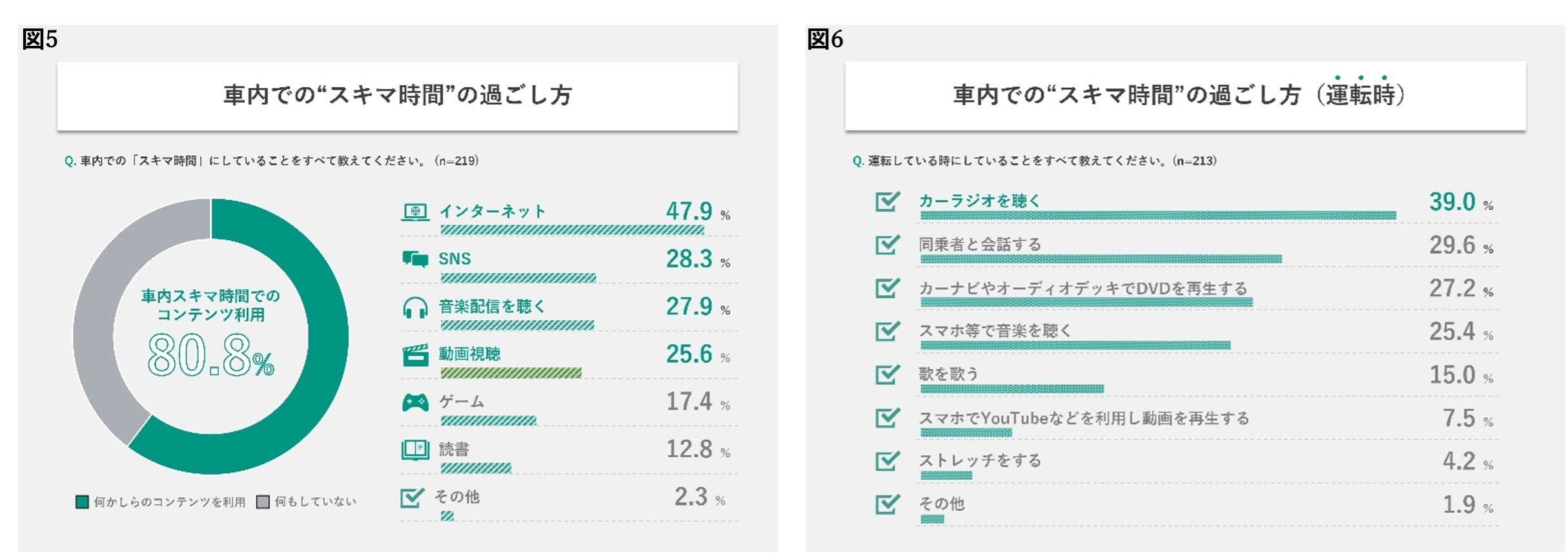Click the green legend swatch 何かしらのコンテンツを利用
The image size is (1568, 556).
82,502
